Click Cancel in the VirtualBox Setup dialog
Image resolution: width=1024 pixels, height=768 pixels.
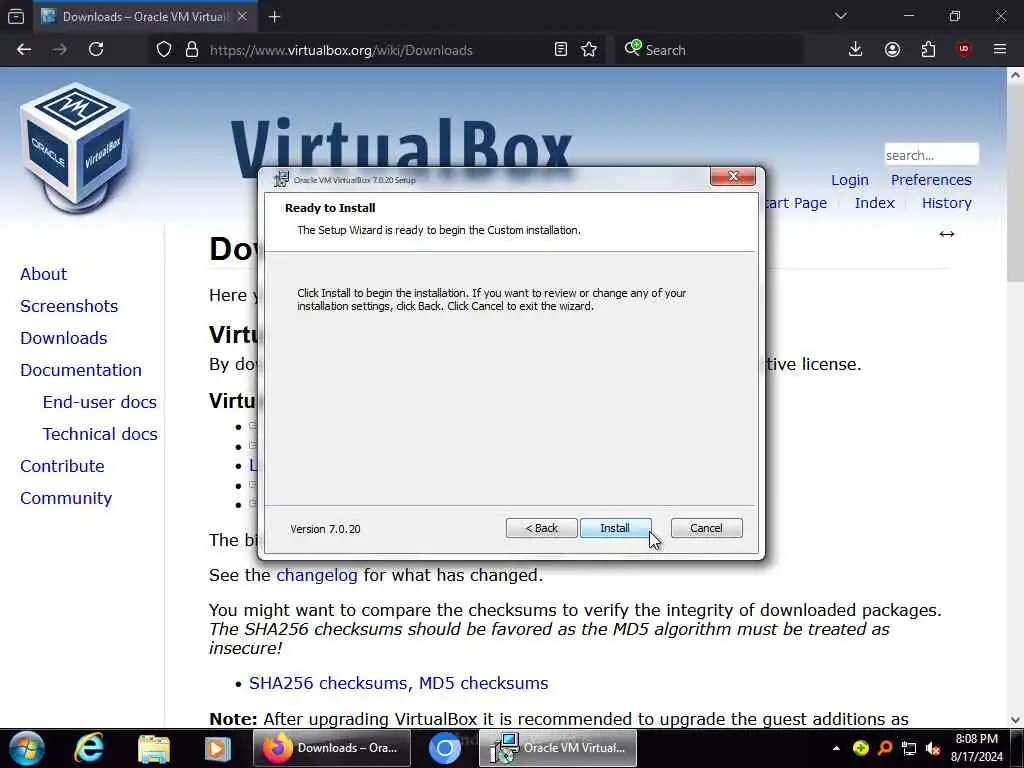tap(706, 528)
